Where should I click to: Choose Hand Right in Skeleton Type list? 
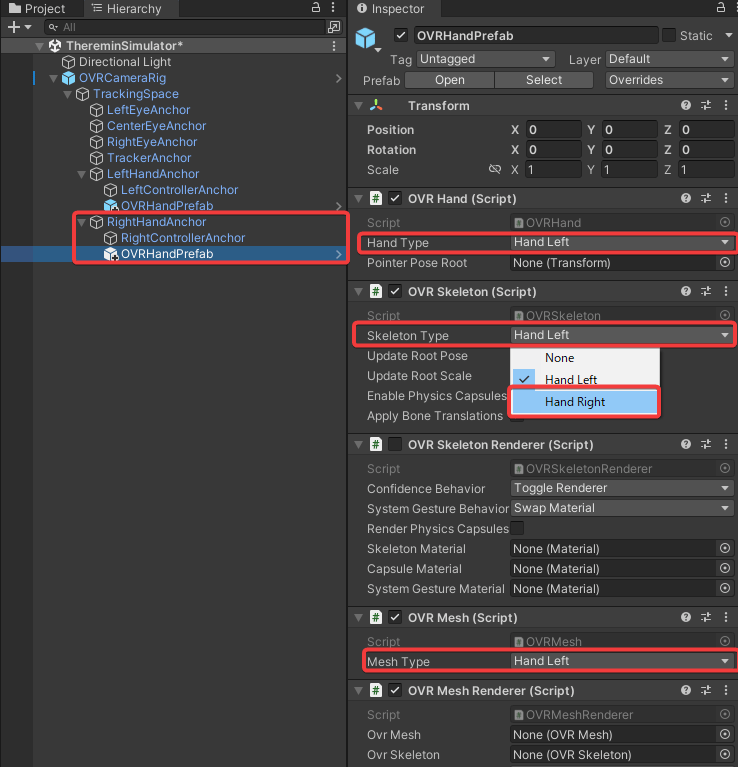(585, 402)
